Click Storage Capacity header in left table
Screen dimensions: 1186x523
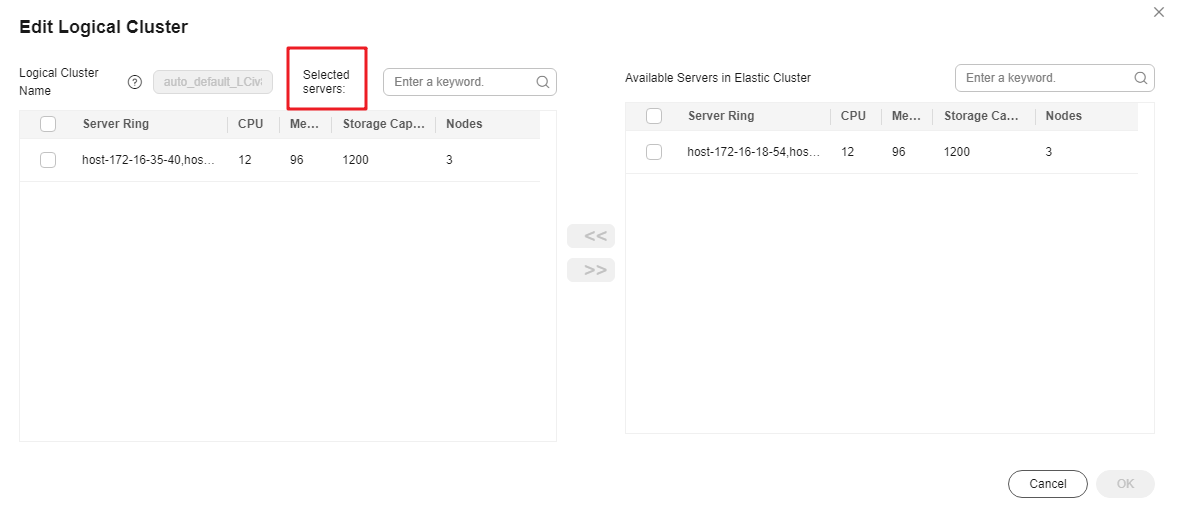pos(383,124)
